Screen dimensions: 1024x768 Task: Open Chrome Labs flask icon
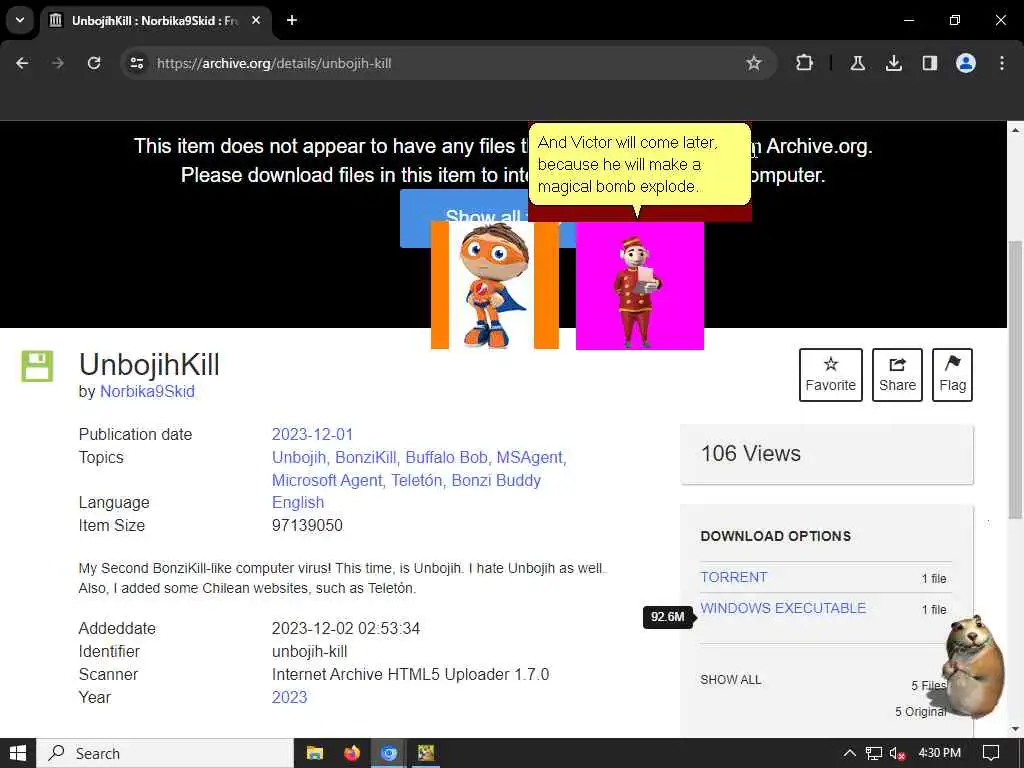(x=857, y=63)
